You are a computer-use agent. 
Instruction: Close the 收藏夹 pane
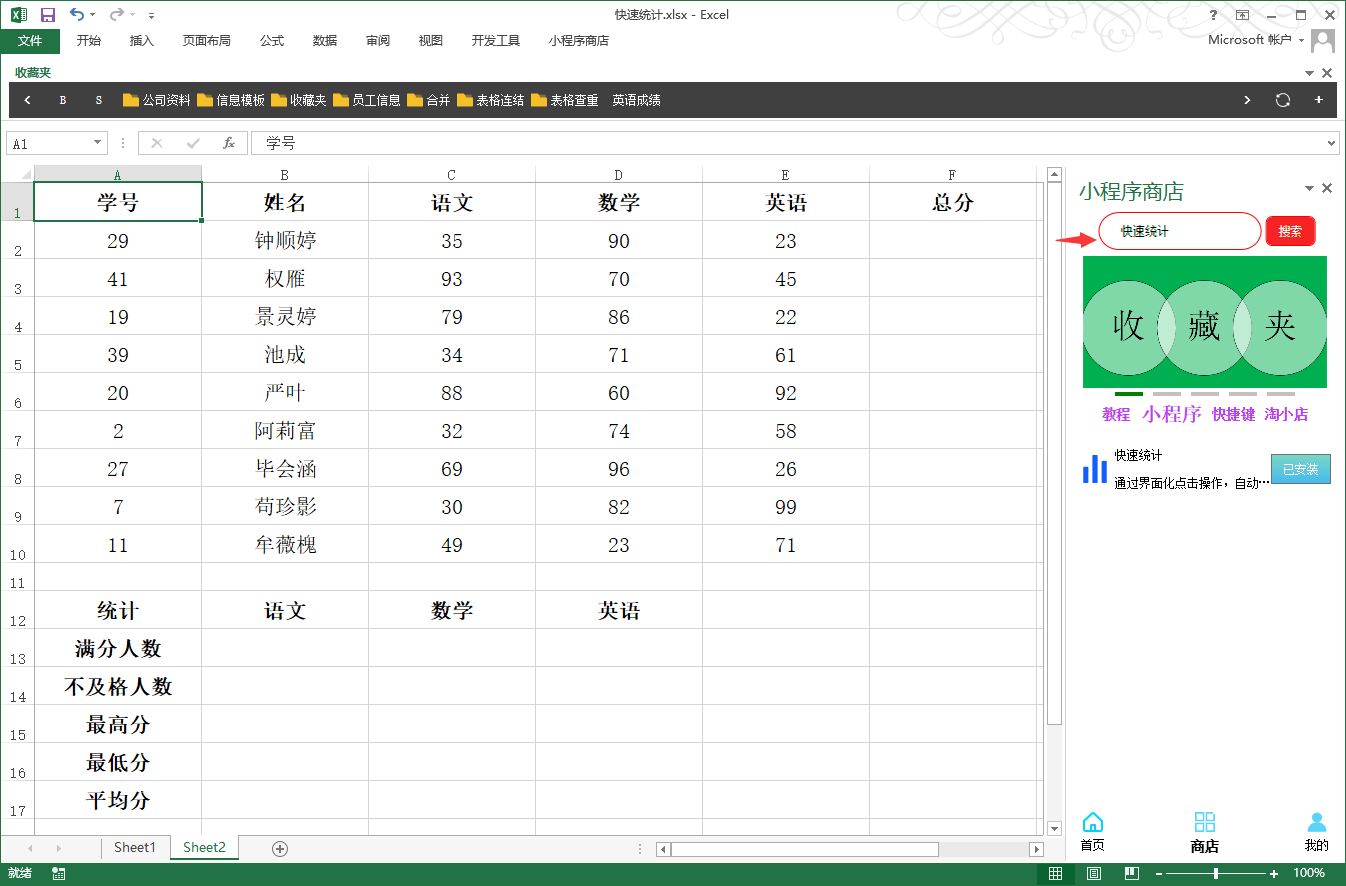1327,73
